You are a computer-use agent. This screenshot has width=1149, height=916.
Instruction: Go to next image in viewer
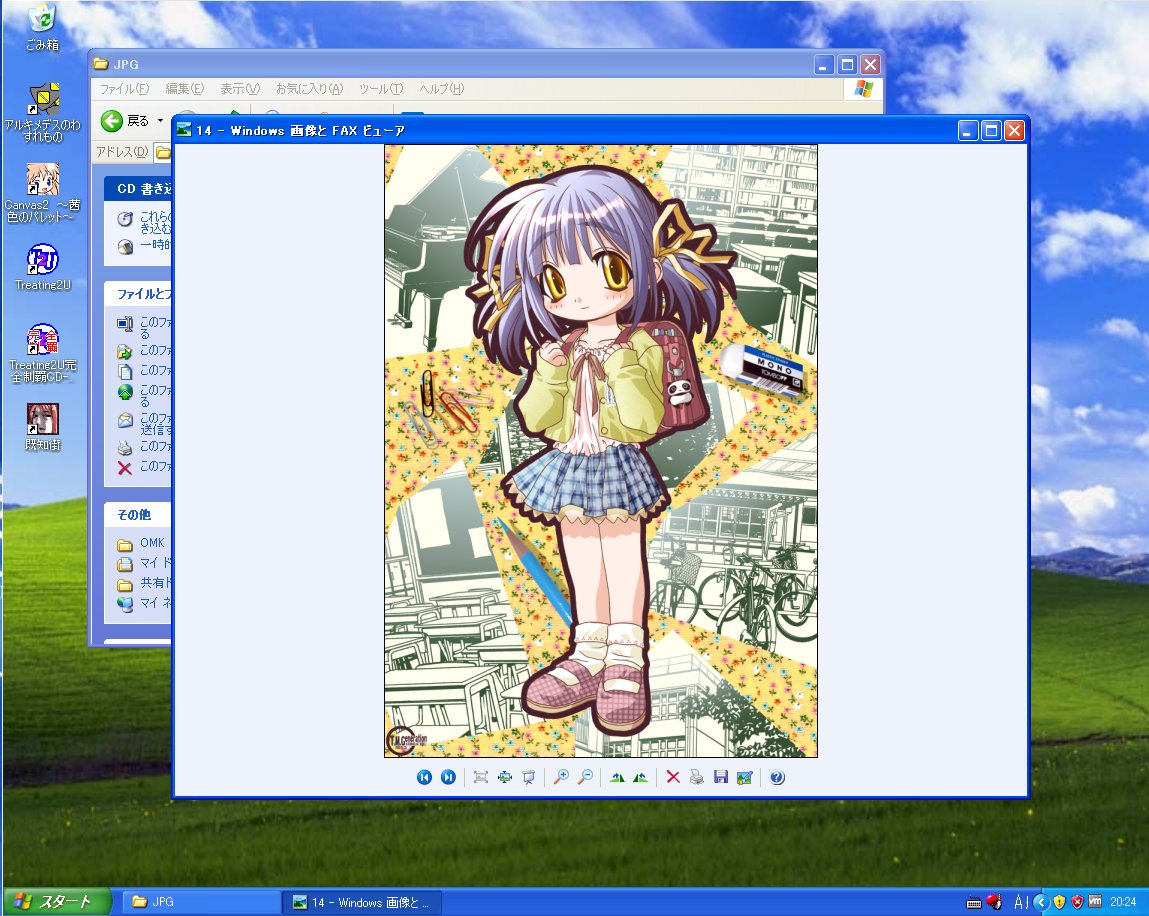[x=448, y=777]
